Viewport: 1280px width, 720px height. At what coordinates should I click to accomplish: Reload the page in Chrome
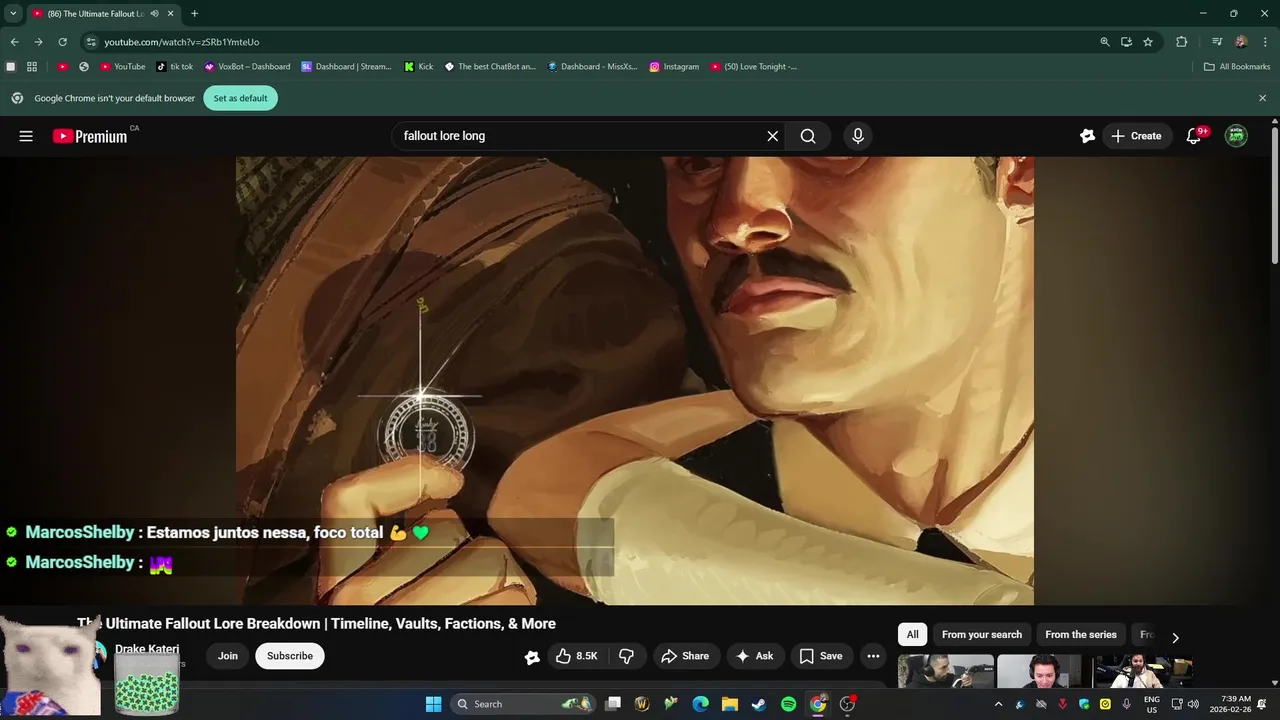tap(62, 42)
